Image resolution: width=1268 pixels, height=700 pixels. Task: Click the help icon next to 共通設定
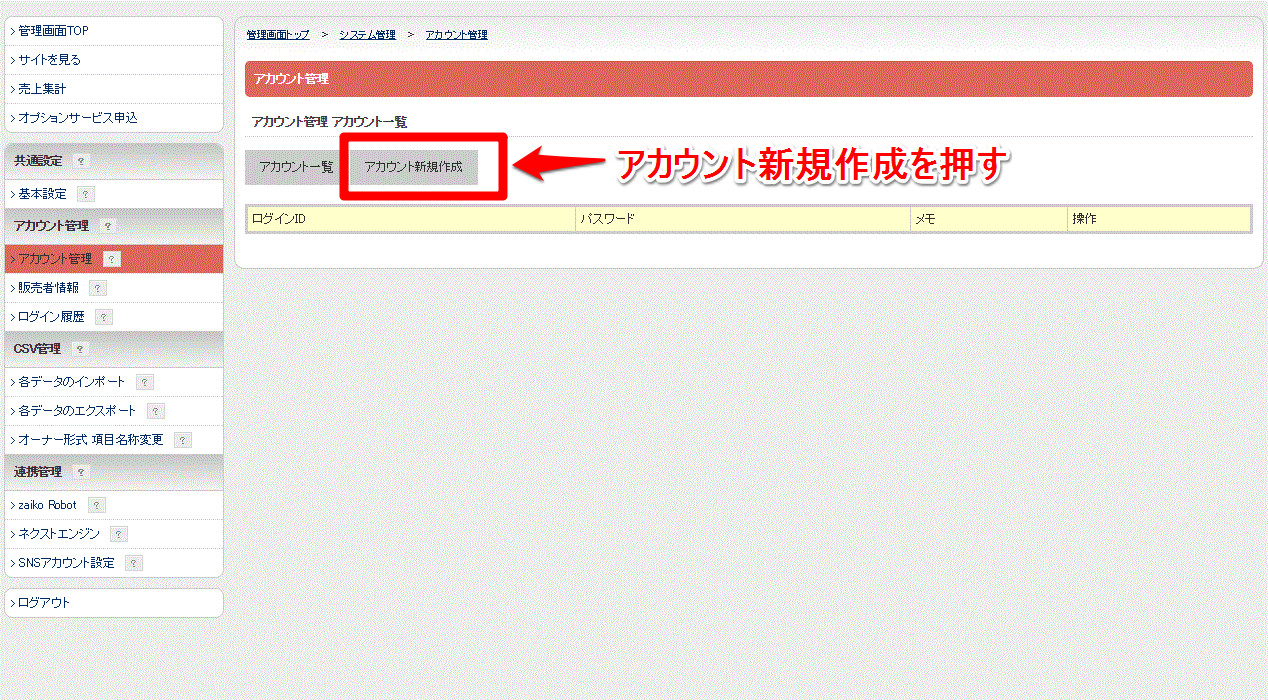tap(82, 161)
